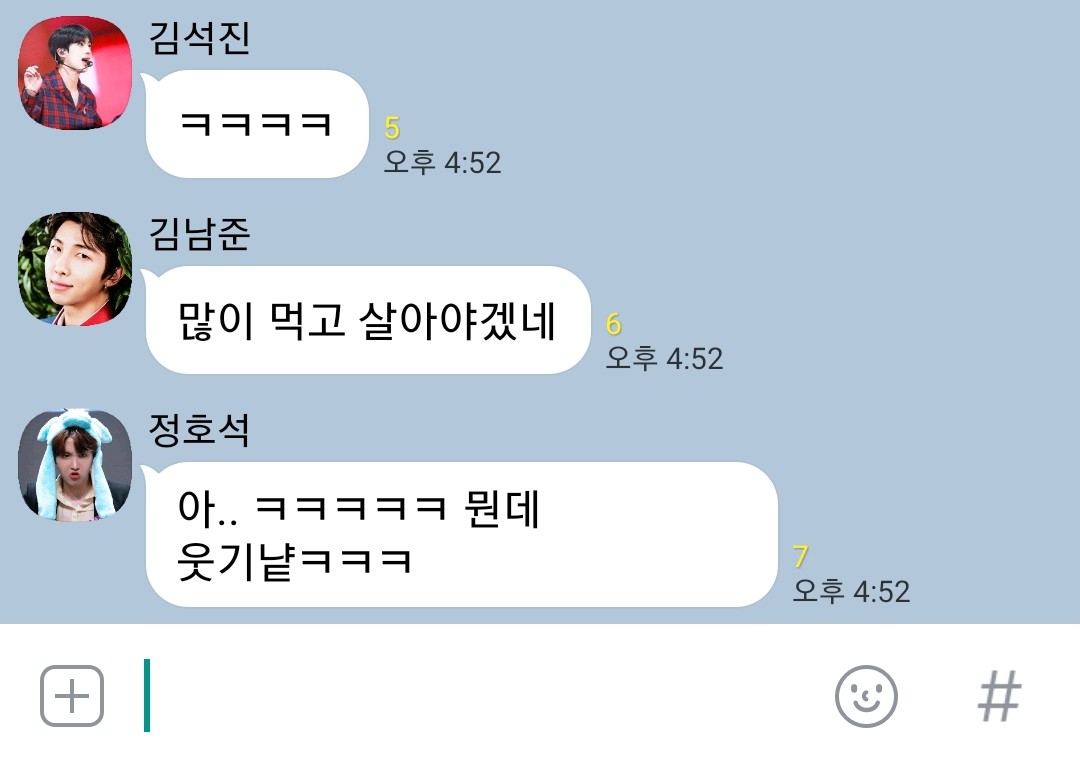Screen dimensions: 1080x768
Task: Tap the unread count 5
Action: pyautogui.click(x=392, y=127)
